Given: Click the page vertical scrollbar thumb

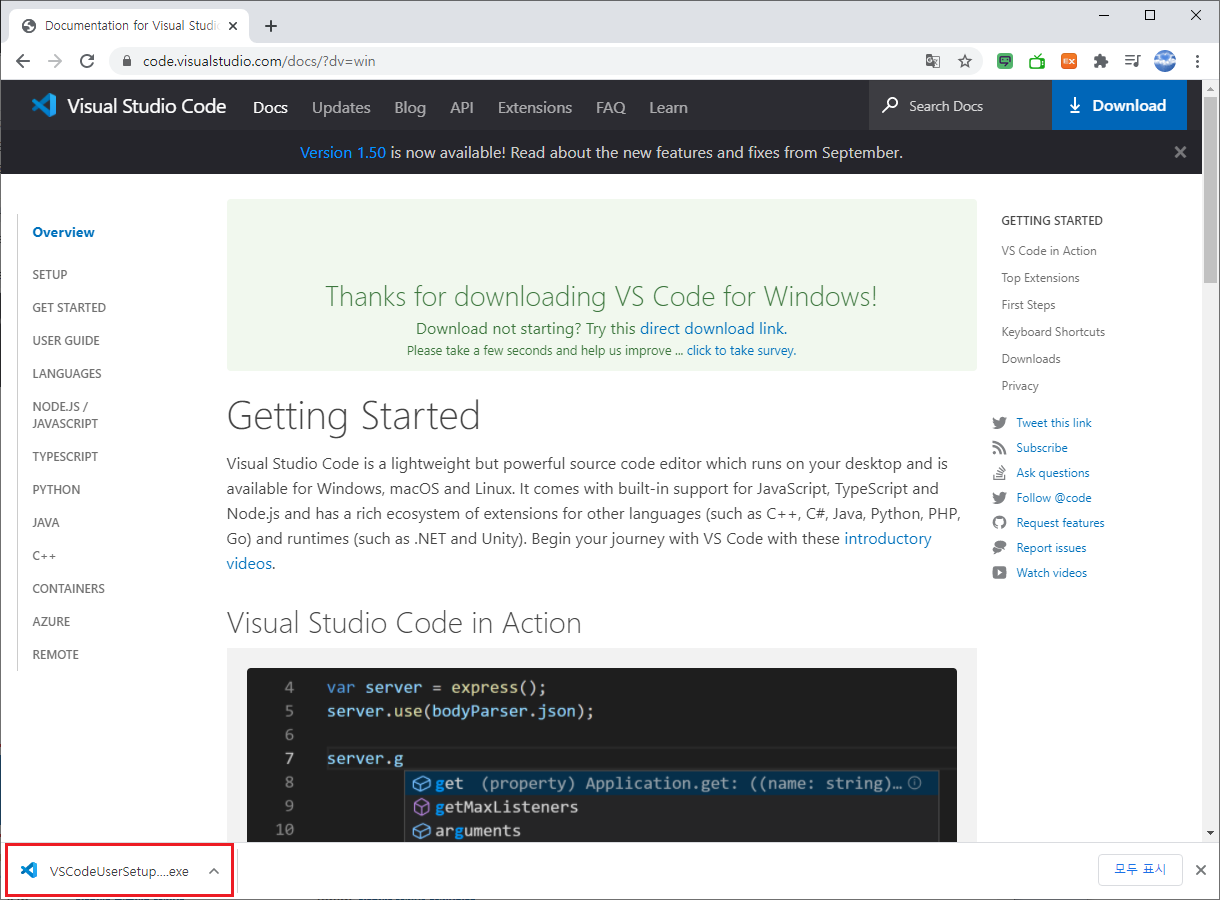Looking at the screenshot, I should coord(1210,190).
